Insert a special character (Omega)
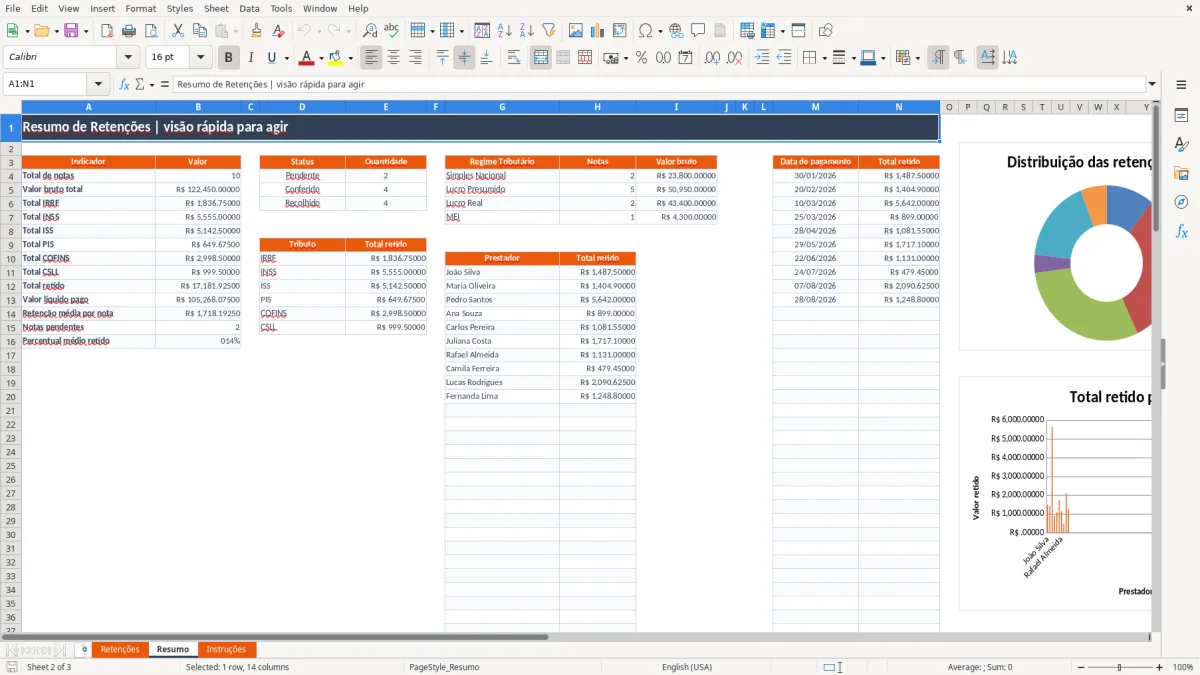Viewport: 1200px width, 675px height. (x=646, y=31)
